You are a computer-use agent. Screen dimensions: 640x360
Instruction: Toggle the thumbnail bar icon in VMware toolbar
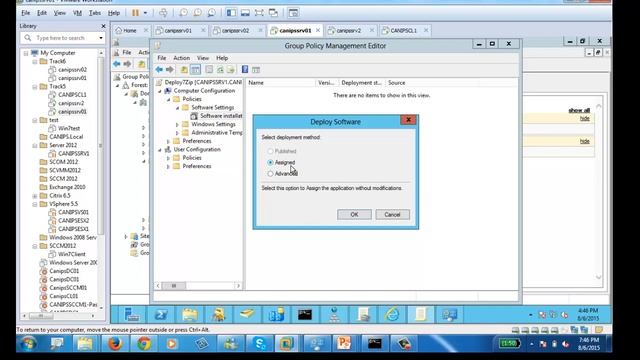[245, 13]
